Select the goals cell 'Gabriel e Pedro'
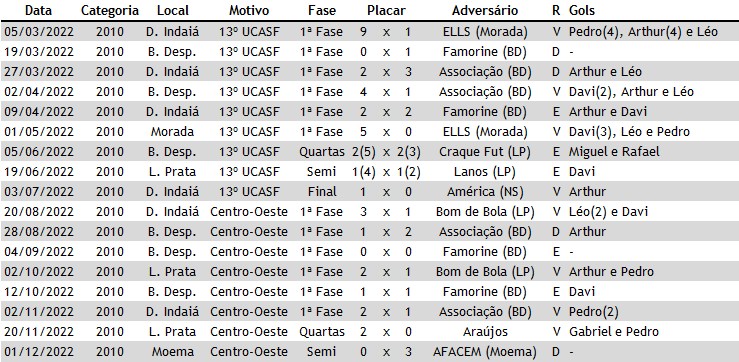Image resolution: width=739 pixels, height=362 pixels. click(614, 332)
